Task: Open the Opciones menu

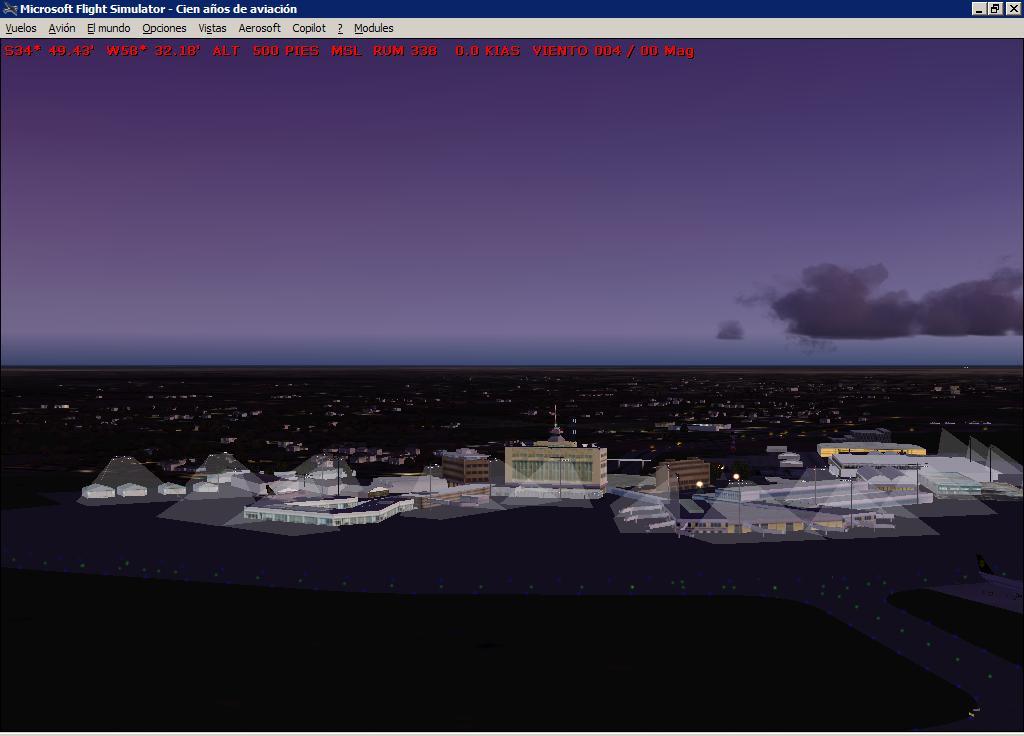Action: pyautogui.click(x=165, y=28)
